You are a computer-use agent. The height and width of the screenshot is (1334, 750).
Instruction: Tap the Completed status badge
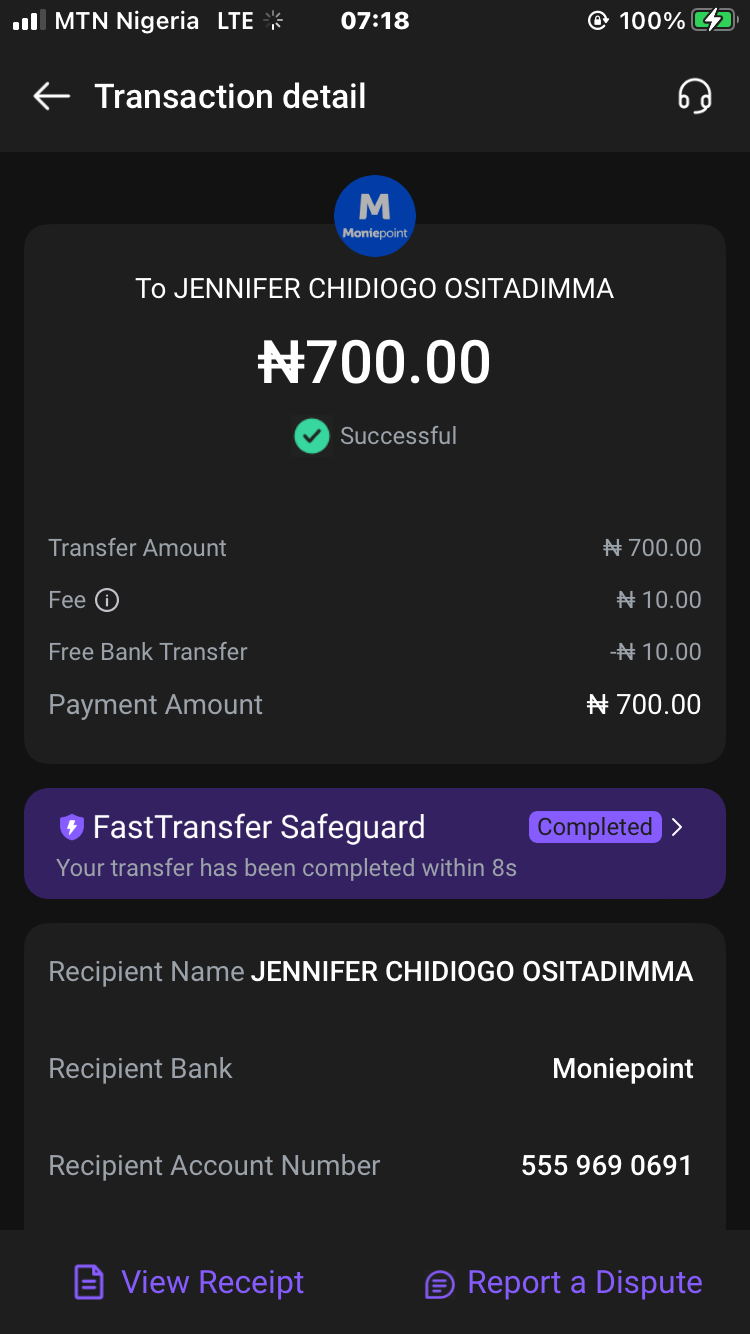click(594, 827)
